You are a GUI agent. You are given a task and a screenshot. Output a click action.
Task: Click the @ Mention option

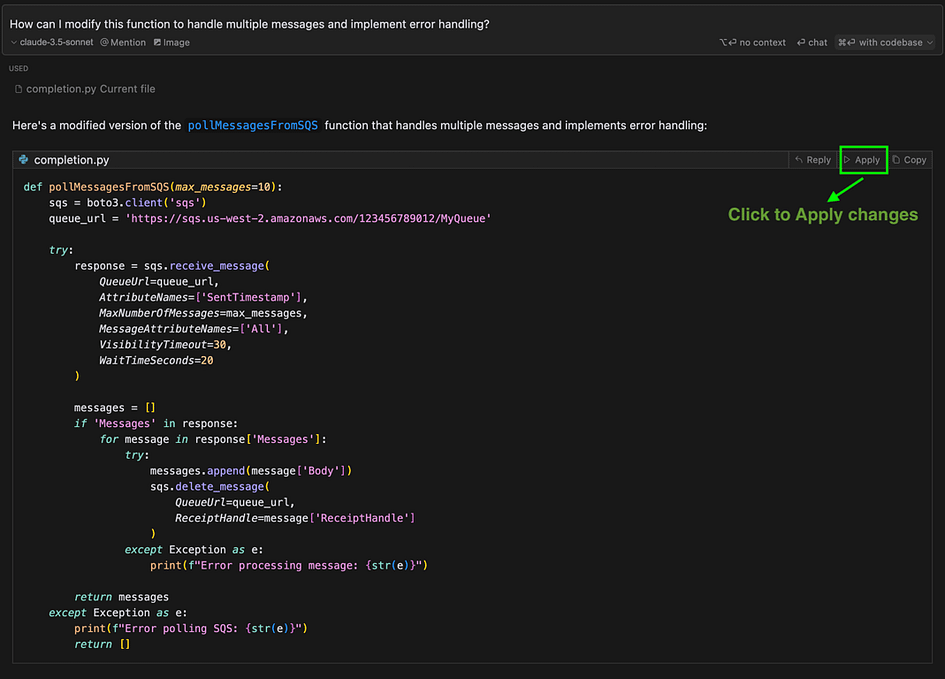(x=123, y=42)
